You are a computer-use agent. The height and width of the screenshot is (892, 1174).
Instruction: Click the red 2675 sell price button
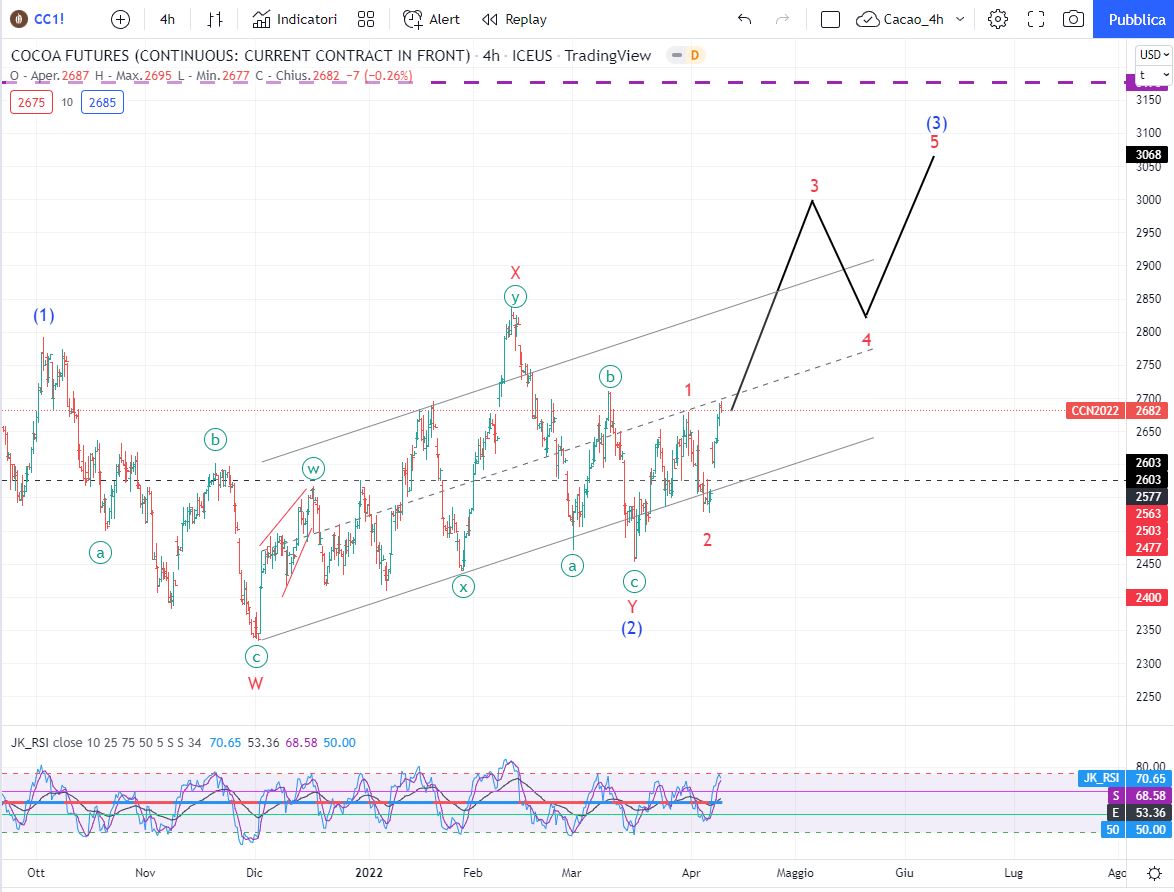pos(31,103)
